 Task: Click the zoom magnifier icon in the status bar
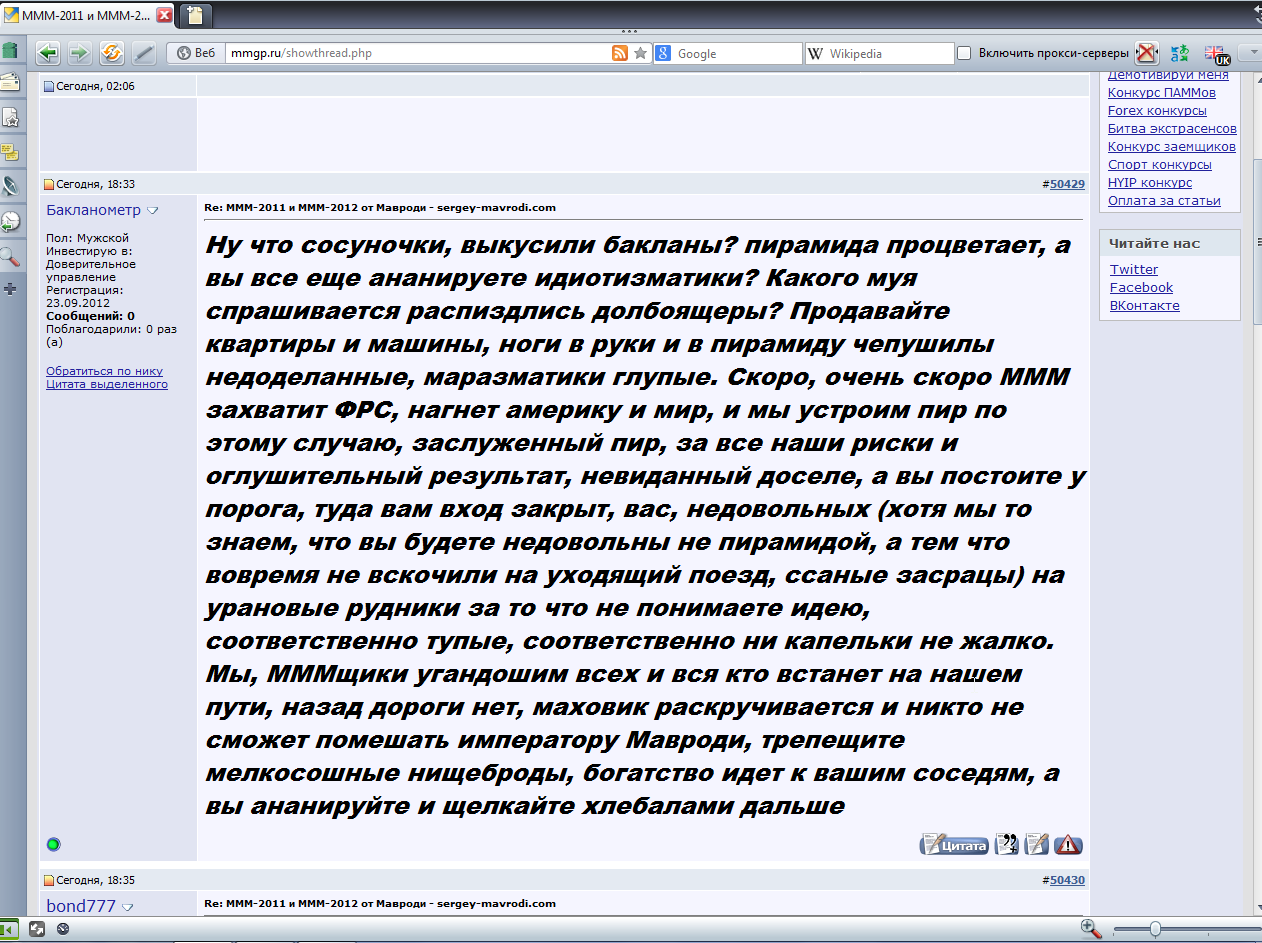pos(1091,929)
